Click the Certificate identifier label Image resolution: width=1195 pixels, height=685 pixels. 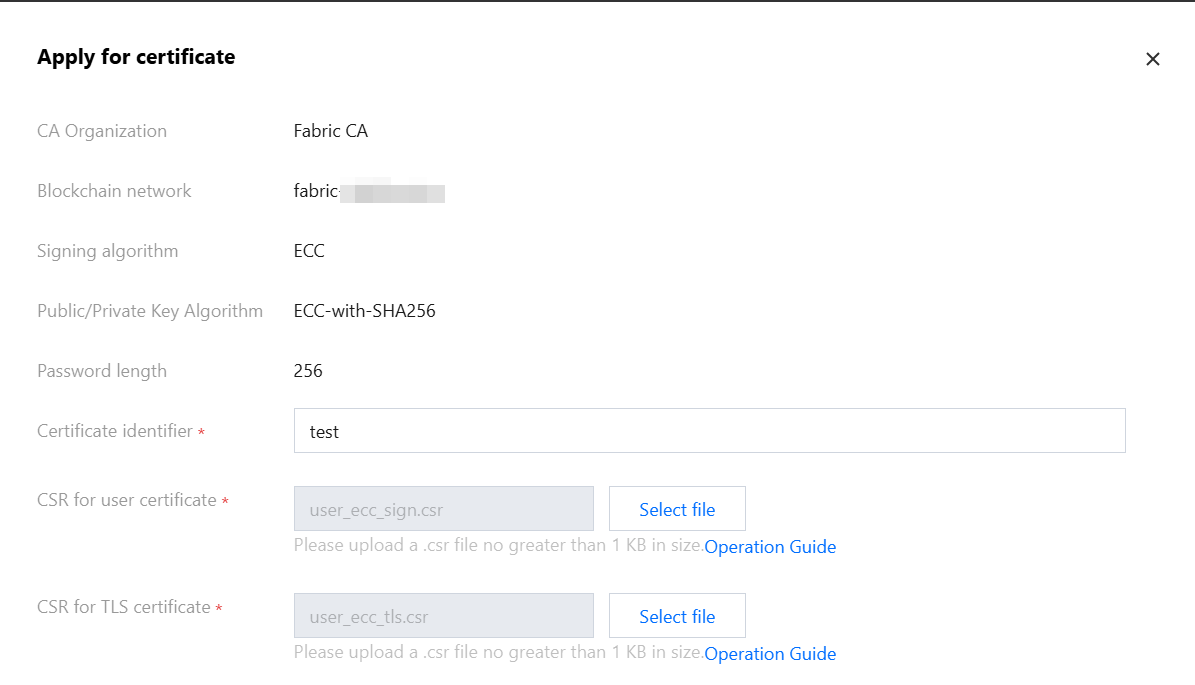pos(115,431)
